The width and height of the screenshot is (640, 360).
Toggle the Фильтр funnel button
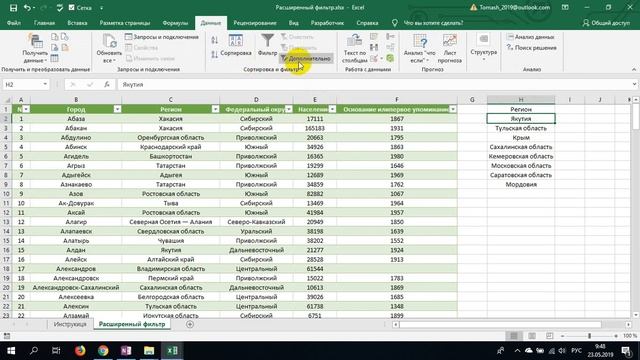pyautogui.click(x=267, y=45)
